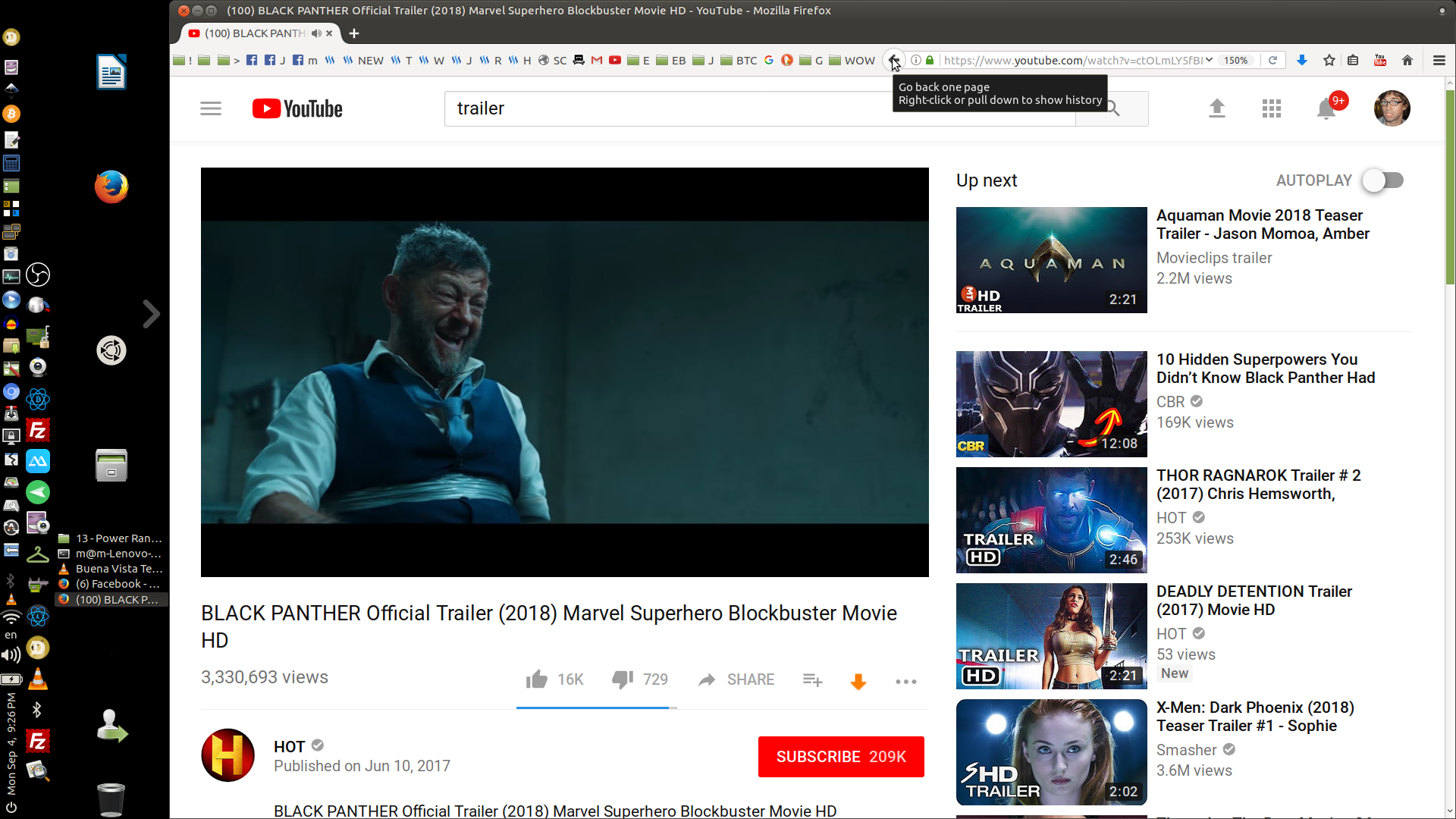Image resolution: width=1456 pixels, height=819 pixels.
Task: Click the YouTube URL address field
Action: (x=1072, y=61)
